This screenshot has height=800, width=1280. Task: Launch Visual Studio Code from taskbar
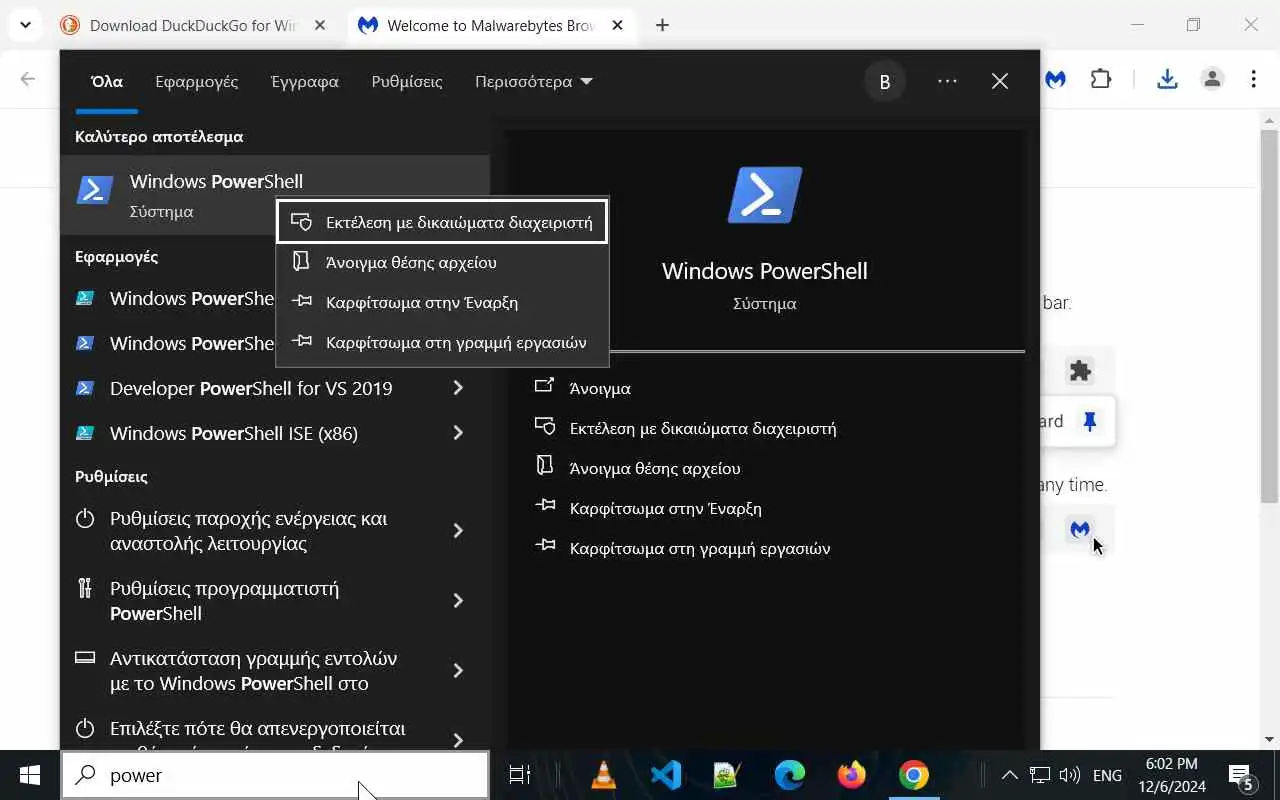tap(666, 775)
